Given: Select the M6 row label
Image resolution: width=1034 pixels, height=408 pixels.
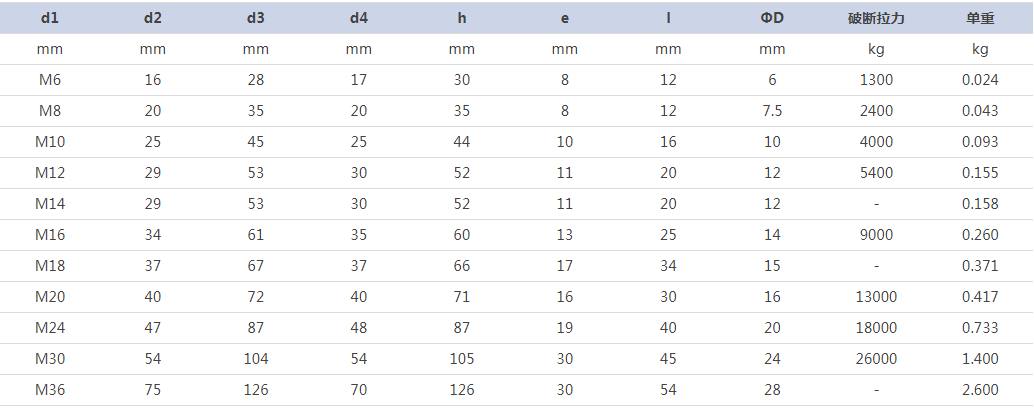Looking at the screenshot, I should [49, 80].
